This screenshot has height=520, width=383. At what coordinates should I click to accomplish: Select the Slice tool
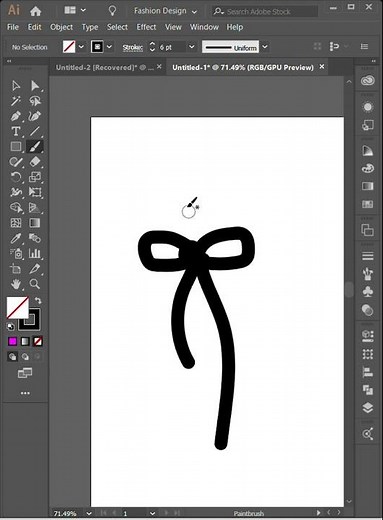point(35,269)
